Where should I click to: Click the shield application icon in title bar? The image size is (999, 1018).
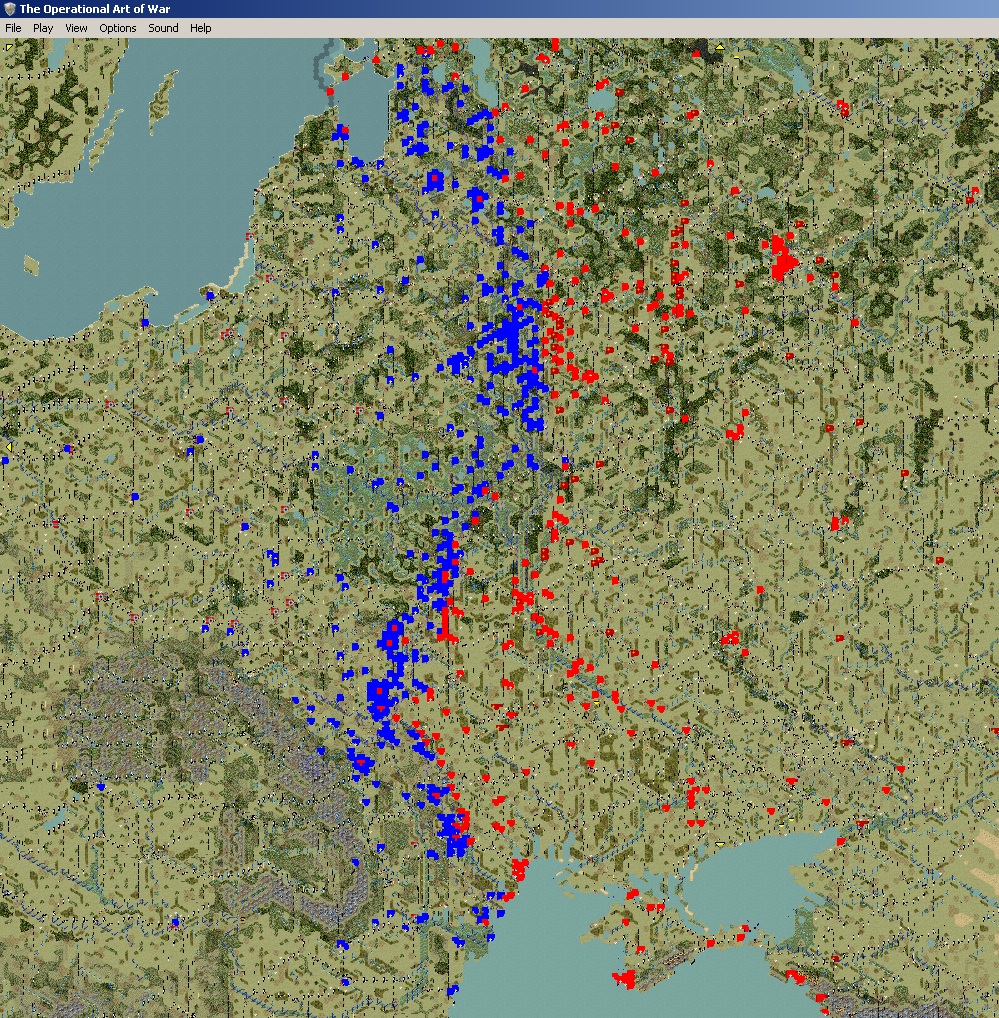9,8
